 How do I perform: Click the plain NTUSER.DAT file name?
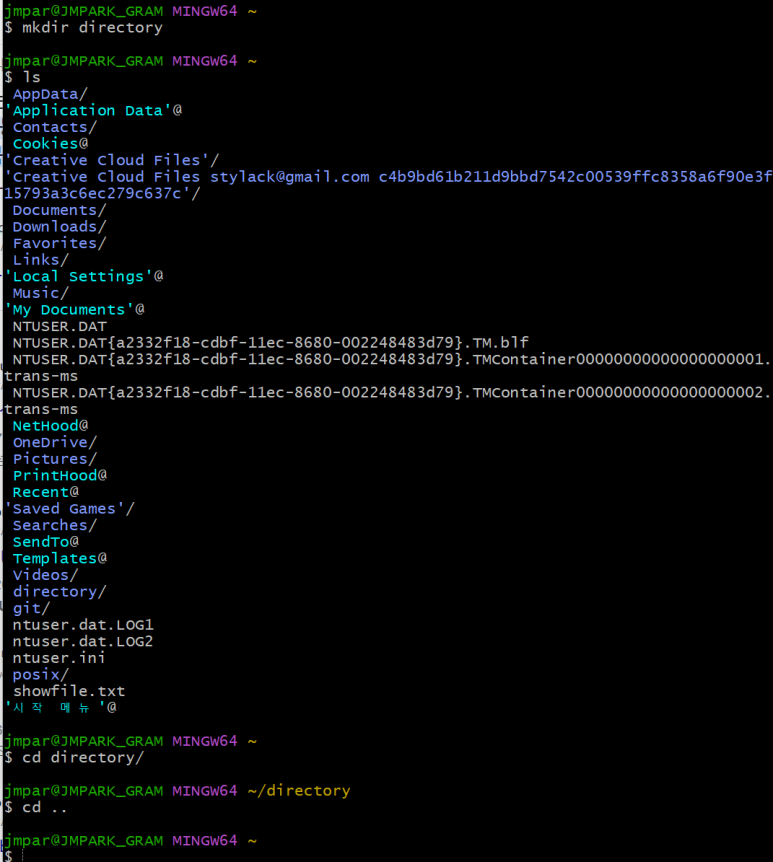coord(59,326)
